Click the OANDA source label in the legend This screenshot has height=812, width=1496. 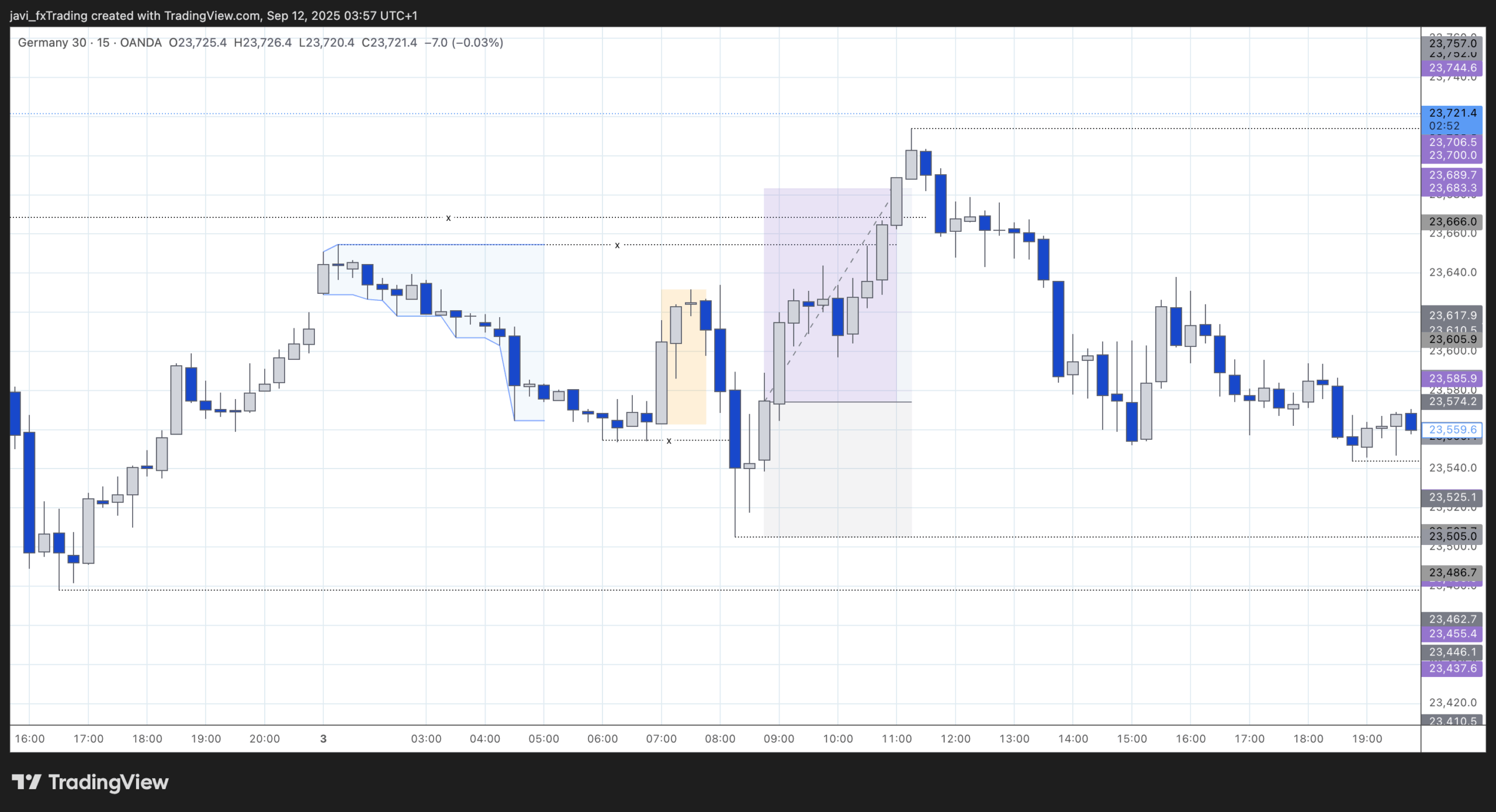pyautogui.click(x=141, y=42)
